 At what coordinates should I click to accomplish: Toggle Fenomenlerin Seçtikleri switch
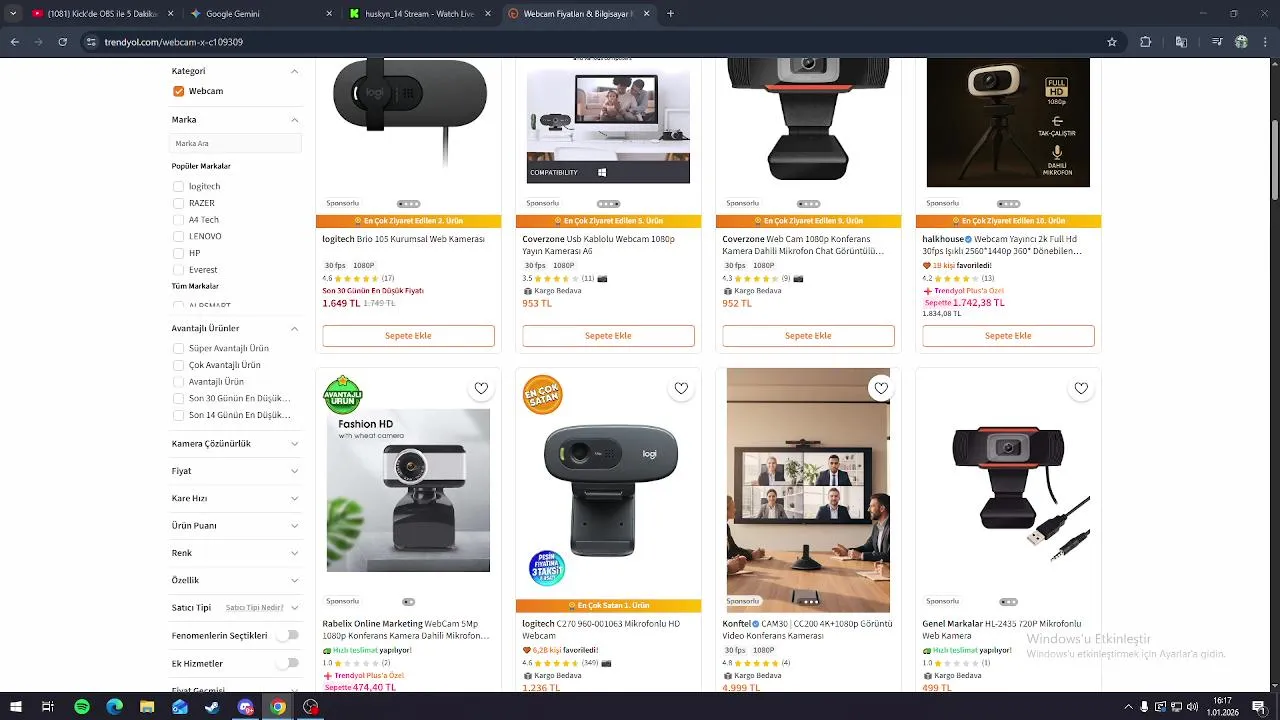288,635
